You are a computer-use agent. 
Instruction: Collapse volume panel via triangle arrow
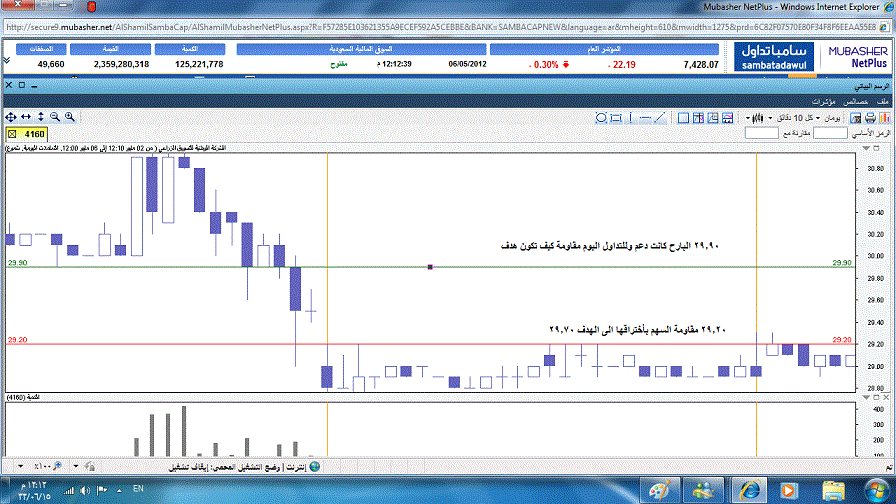tap(866, 397)
